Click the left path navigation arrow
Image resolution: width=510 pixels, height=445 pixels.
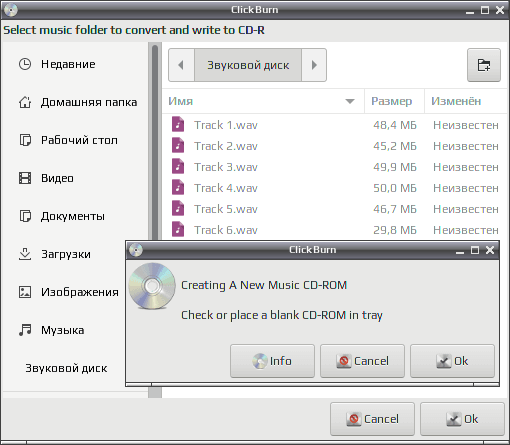181,65
